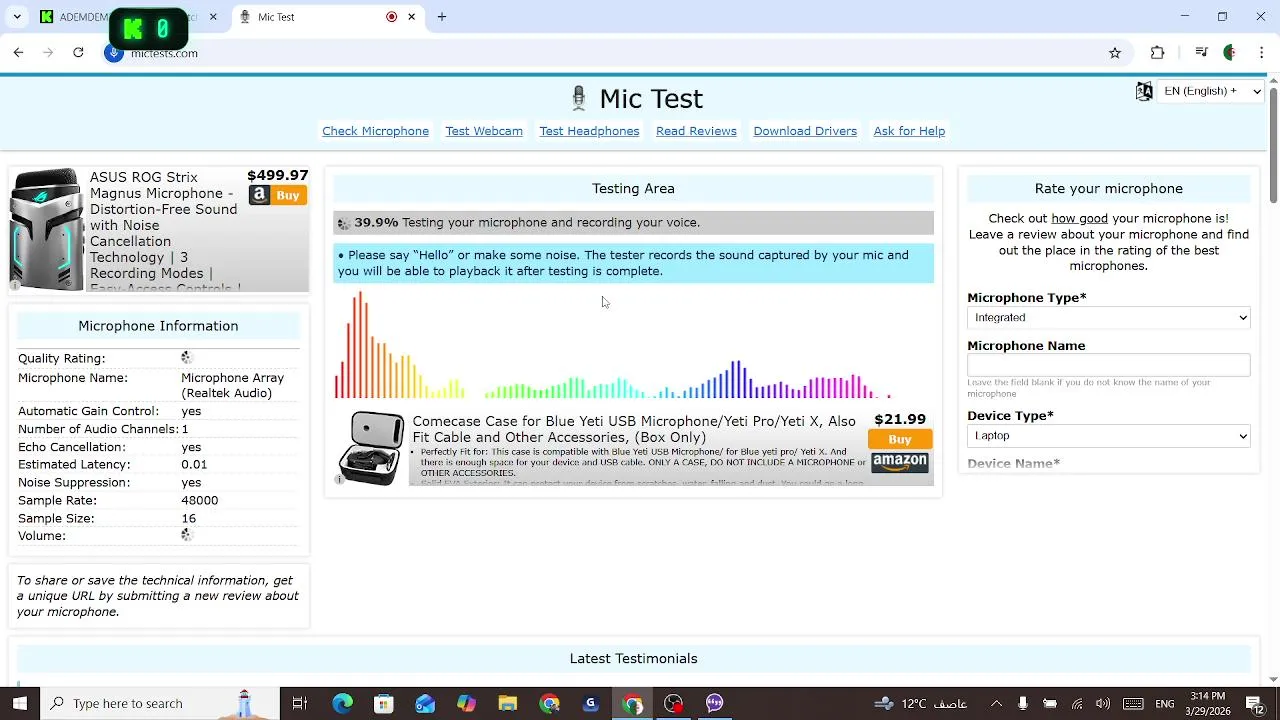
Task: Open the ASUS ROG Strix microphone image
Action: click(x=46, y=230)
